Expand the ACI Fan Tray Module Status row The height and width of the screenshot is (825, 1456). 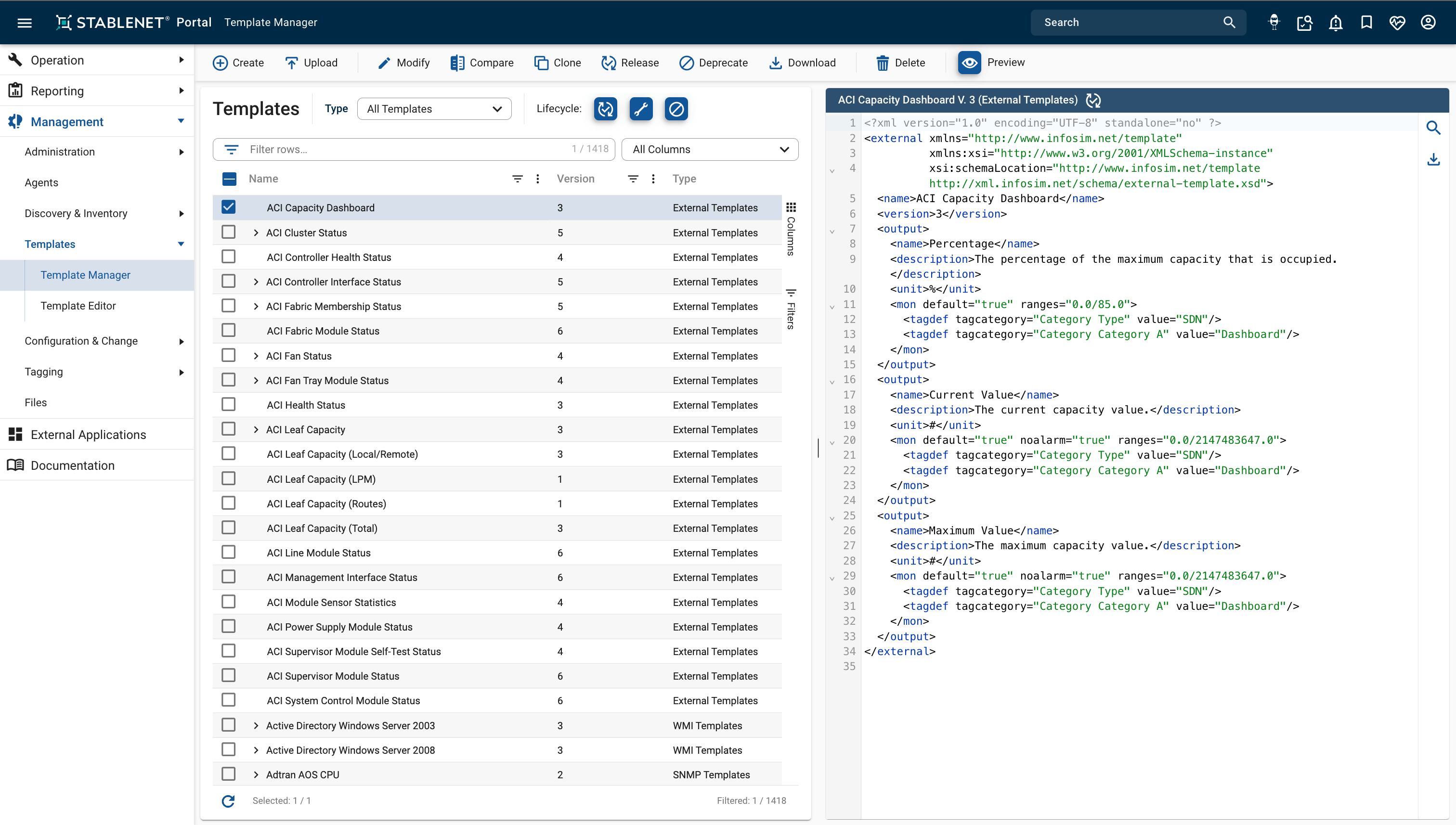[x=256, y=381]
